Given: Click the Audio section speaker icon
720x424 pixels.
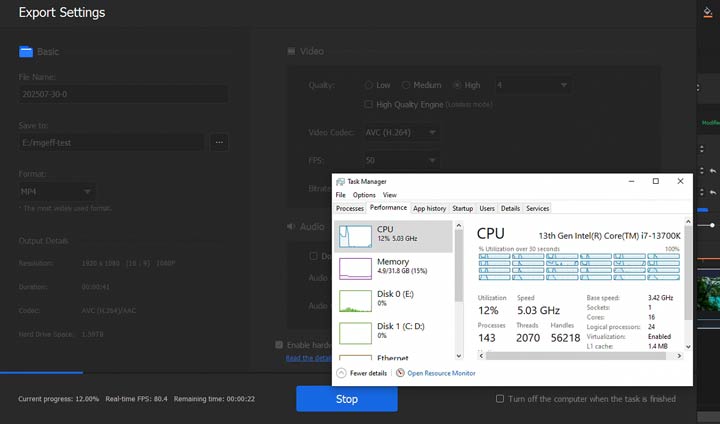Looking at the screenshot, I should (291, 226).
